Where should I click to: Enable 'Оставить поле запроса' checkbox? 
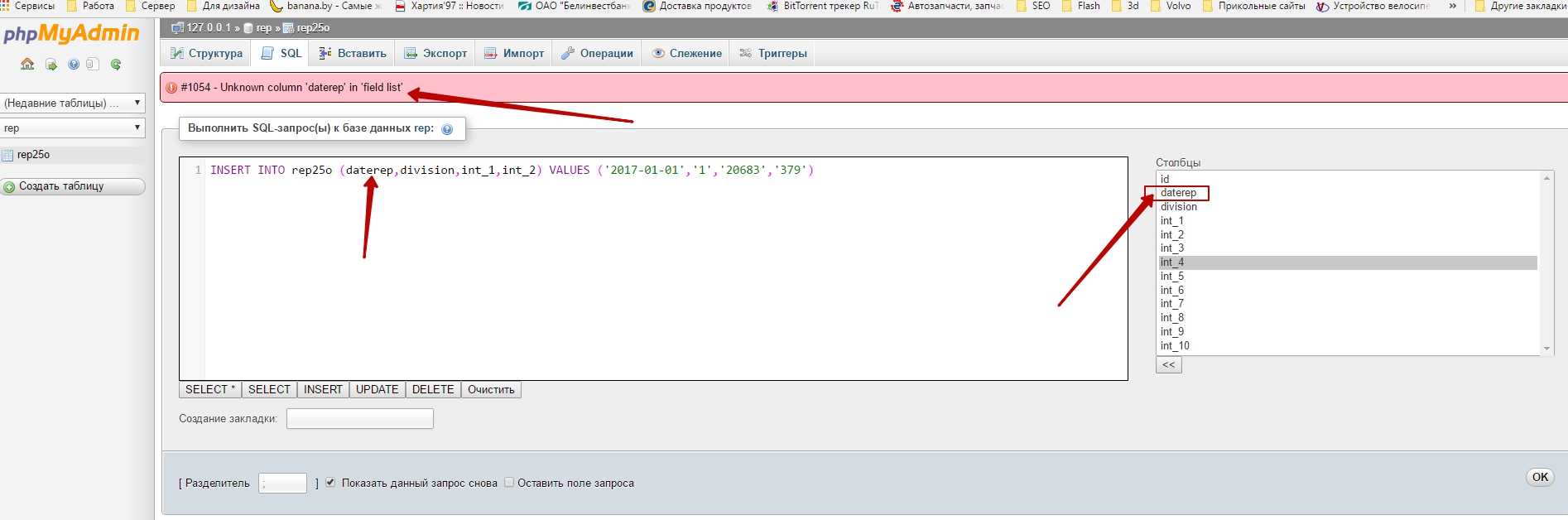tap(509, 483)
